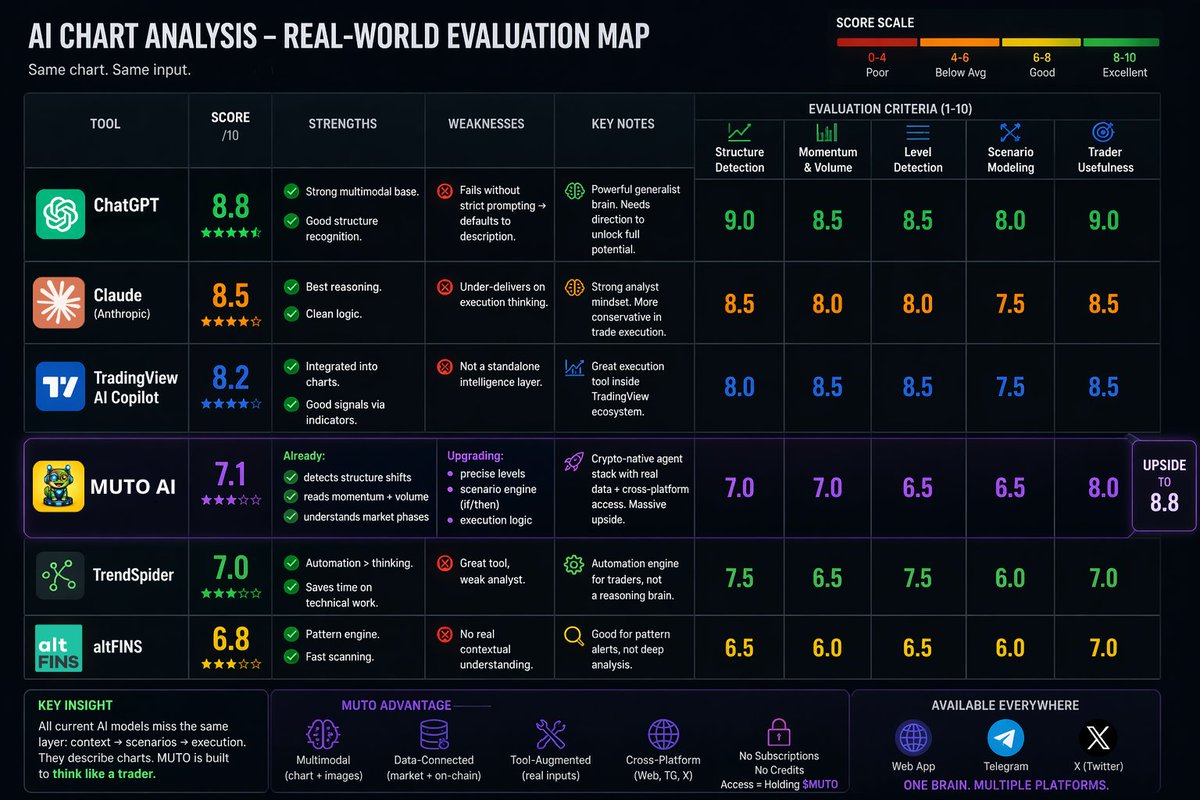
Task: Click 'think like a trader.' highlighted text
Action: pos(104,774)
